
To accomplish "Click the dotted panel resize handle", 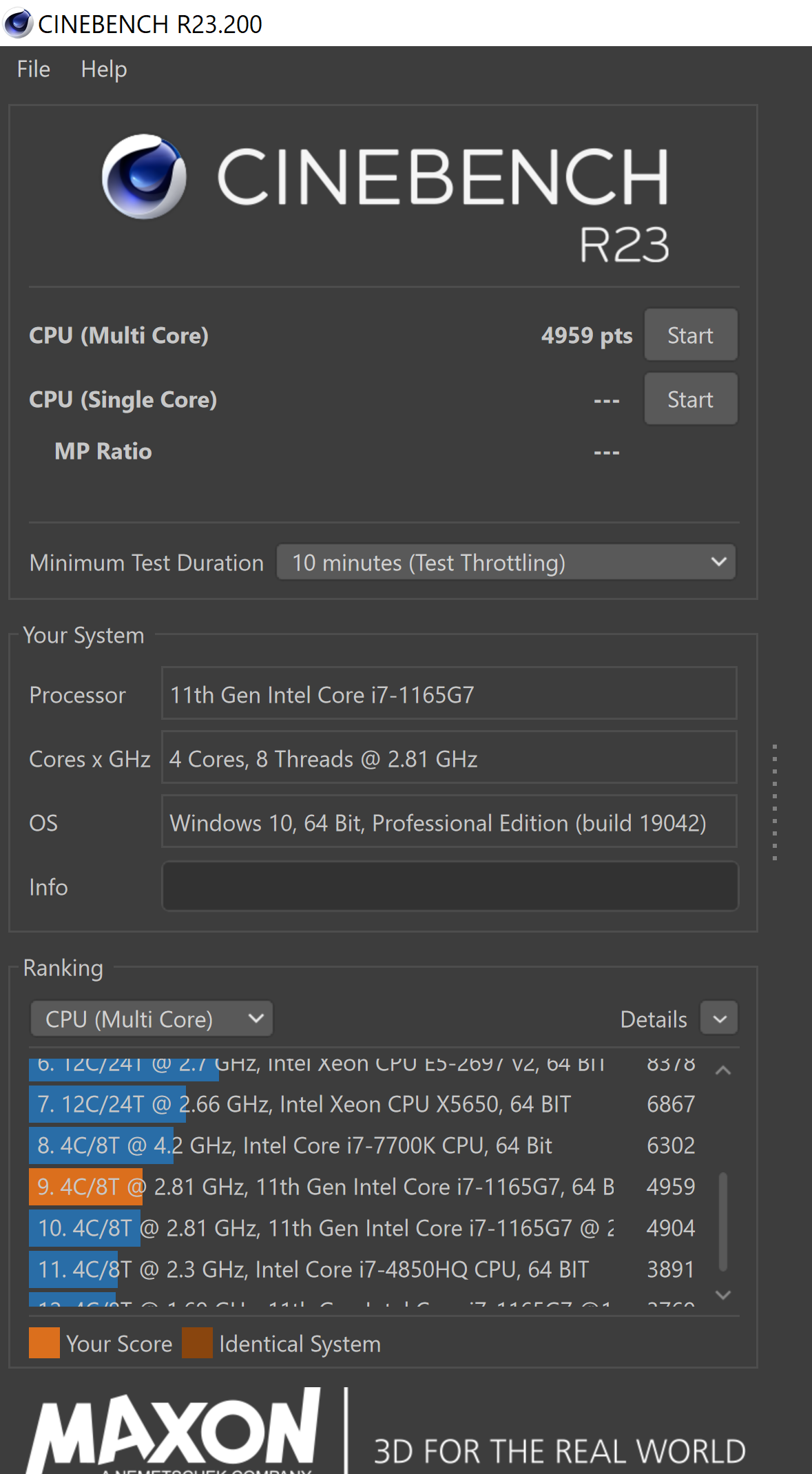I will pyautogui.click(x=775, y=802).
